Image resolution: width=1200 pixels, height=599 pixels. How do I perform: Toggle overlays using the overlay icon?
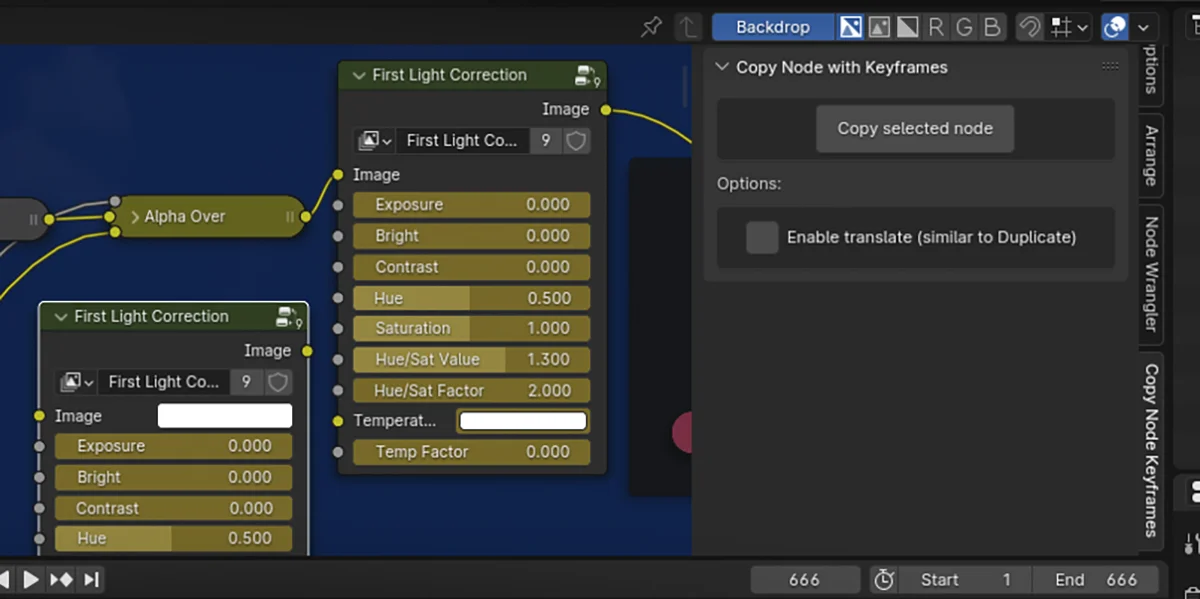[x=1113, y=27]
